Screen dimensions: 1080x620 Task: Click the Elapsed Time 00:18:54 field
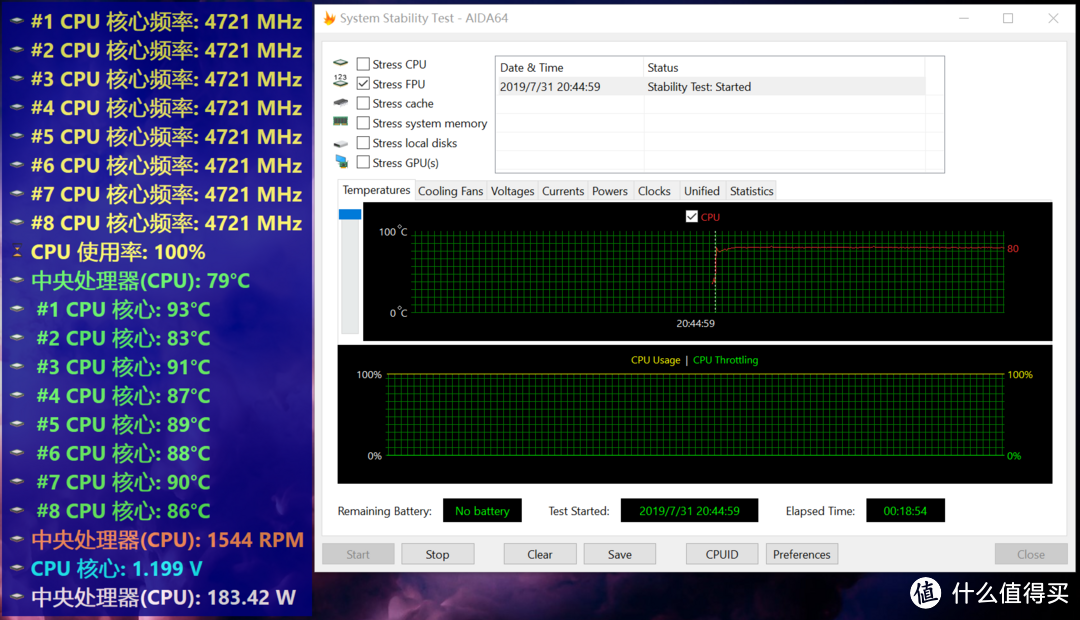[905, 510]
